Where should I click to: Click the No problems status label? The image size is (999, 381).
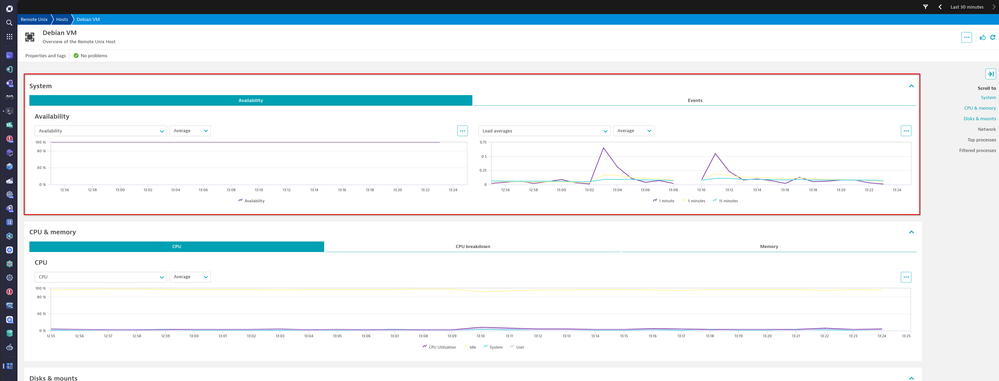(94, 56)
